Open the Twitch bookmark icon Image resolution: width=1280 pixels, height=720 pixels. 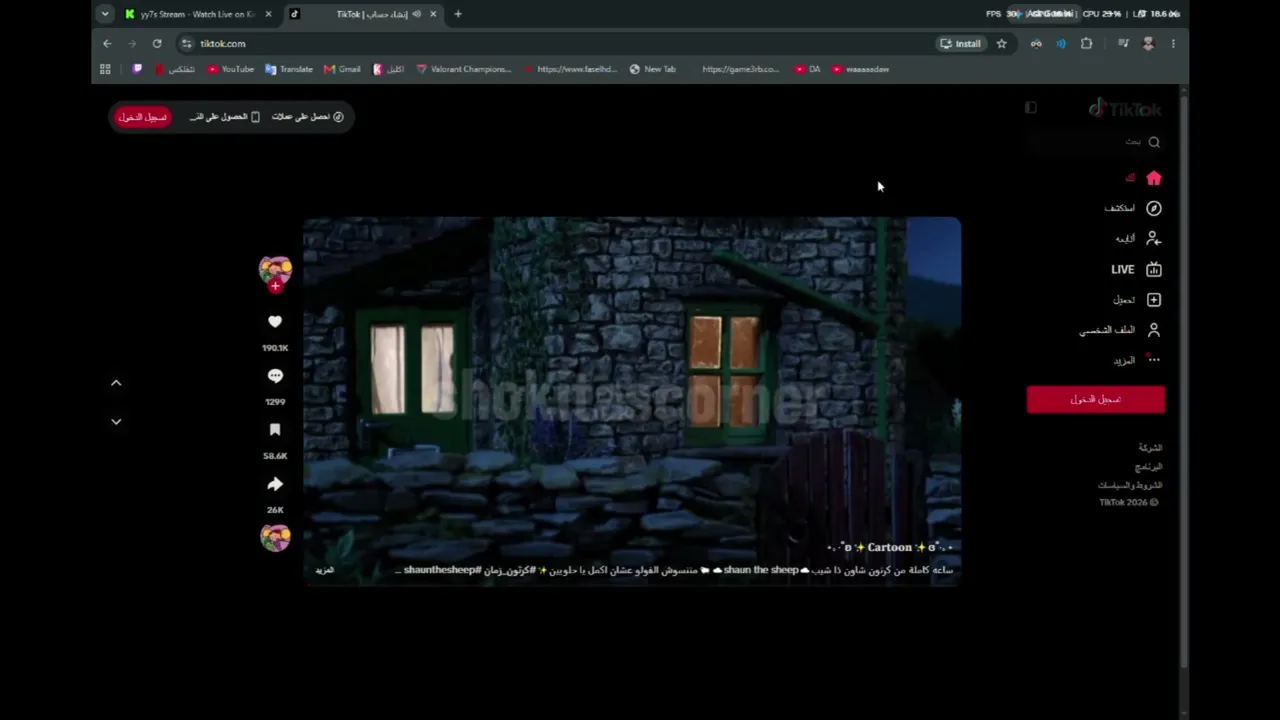[x=137, y=70]
